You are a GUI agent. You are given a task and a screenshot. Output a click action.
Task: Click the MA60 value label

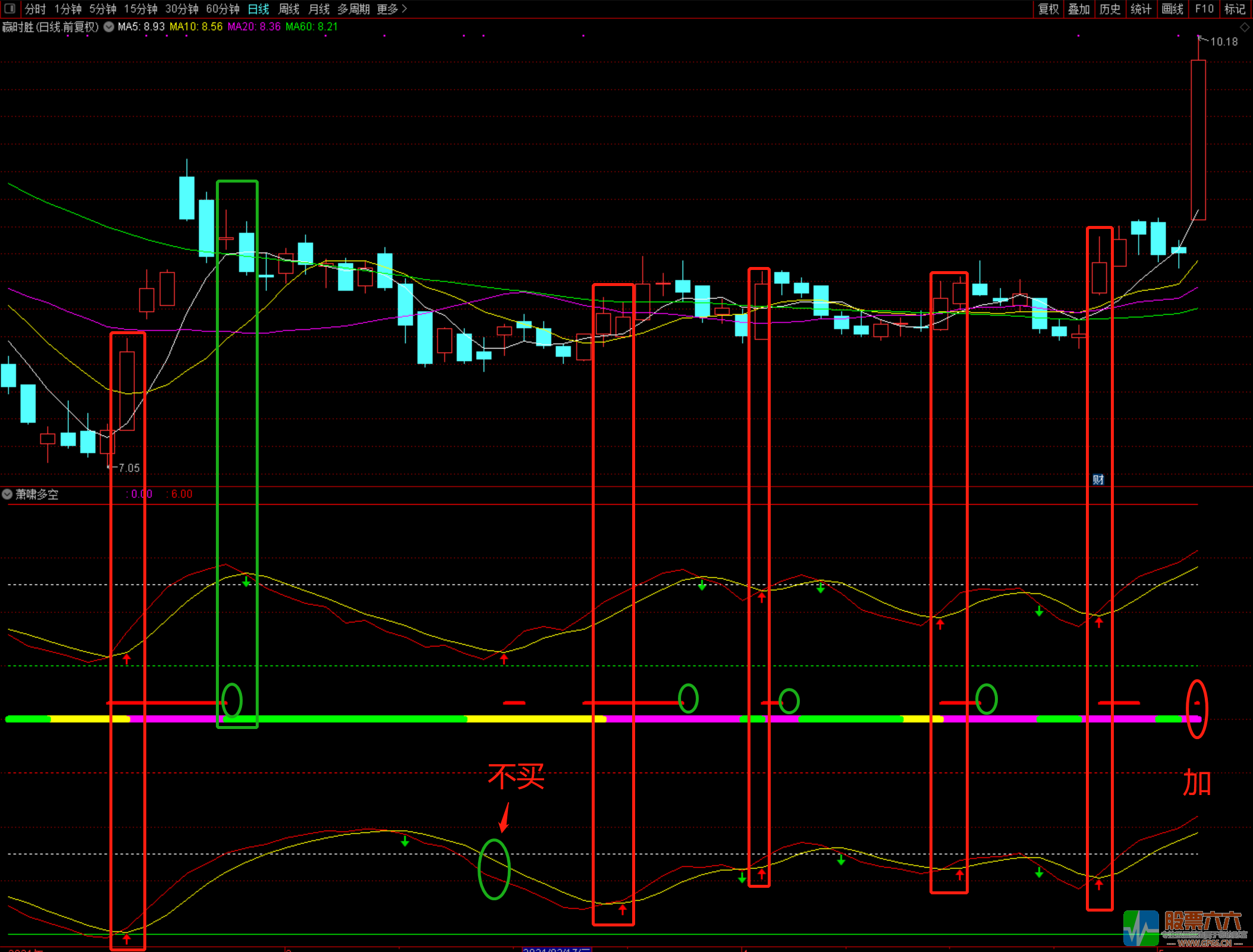(x=312, y=27)
